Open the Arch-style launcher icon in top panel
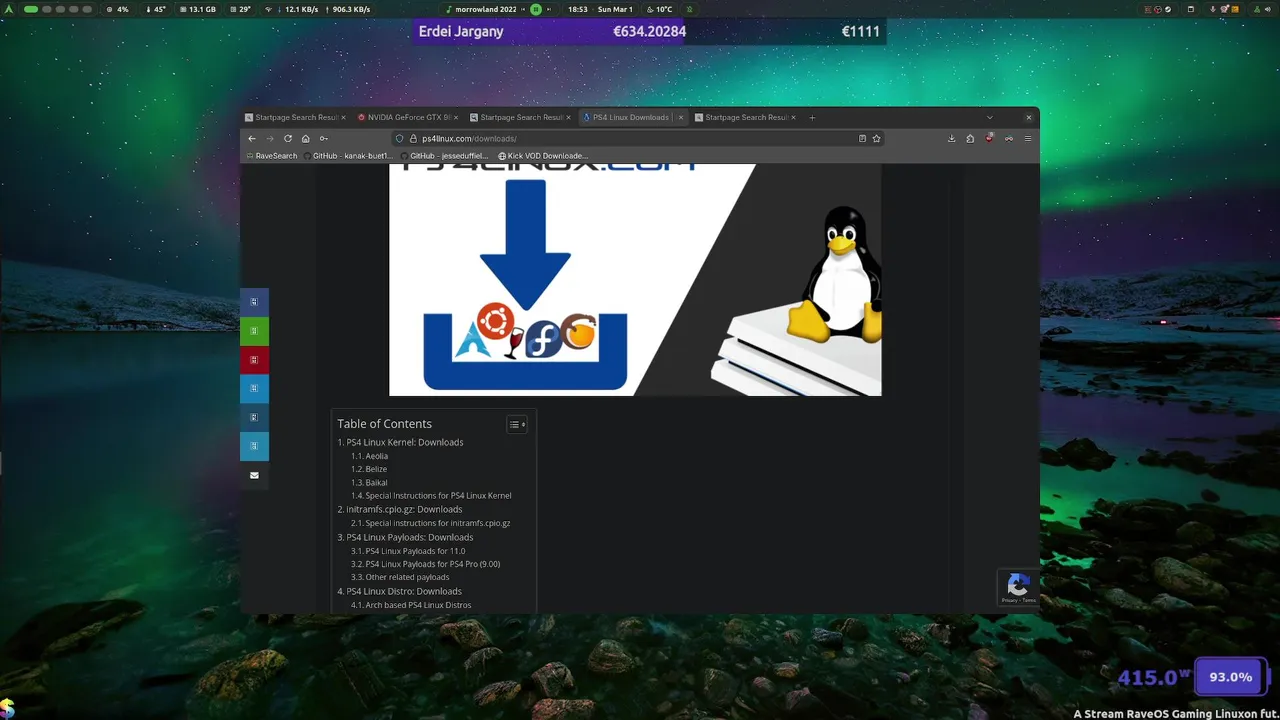The image size is (1280, 720). (x=10, y=9)
